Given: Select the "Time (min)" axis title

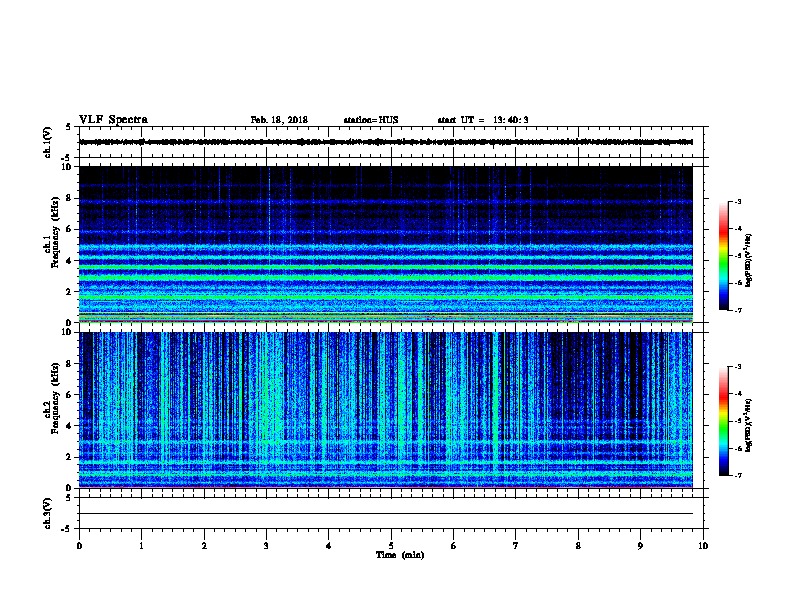Looking at the screenshot, I should tap(400, 555).
